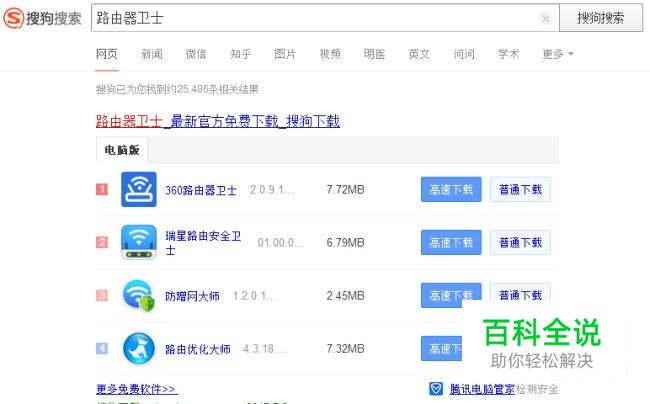The height and width of the screenshot is (404, 650).
Task: Switch to the 视频 tab
Action: [330, 54]
